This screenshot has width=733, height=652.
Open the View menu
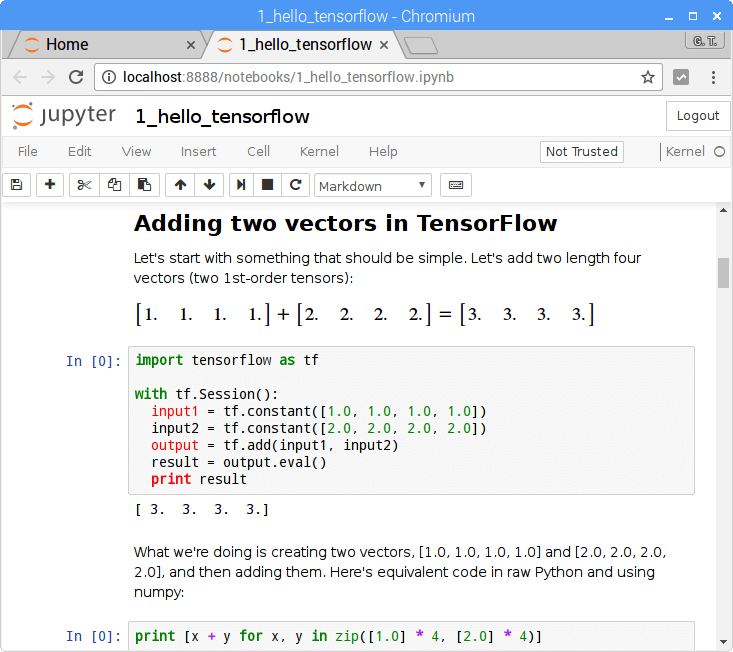tap(137, 151)
